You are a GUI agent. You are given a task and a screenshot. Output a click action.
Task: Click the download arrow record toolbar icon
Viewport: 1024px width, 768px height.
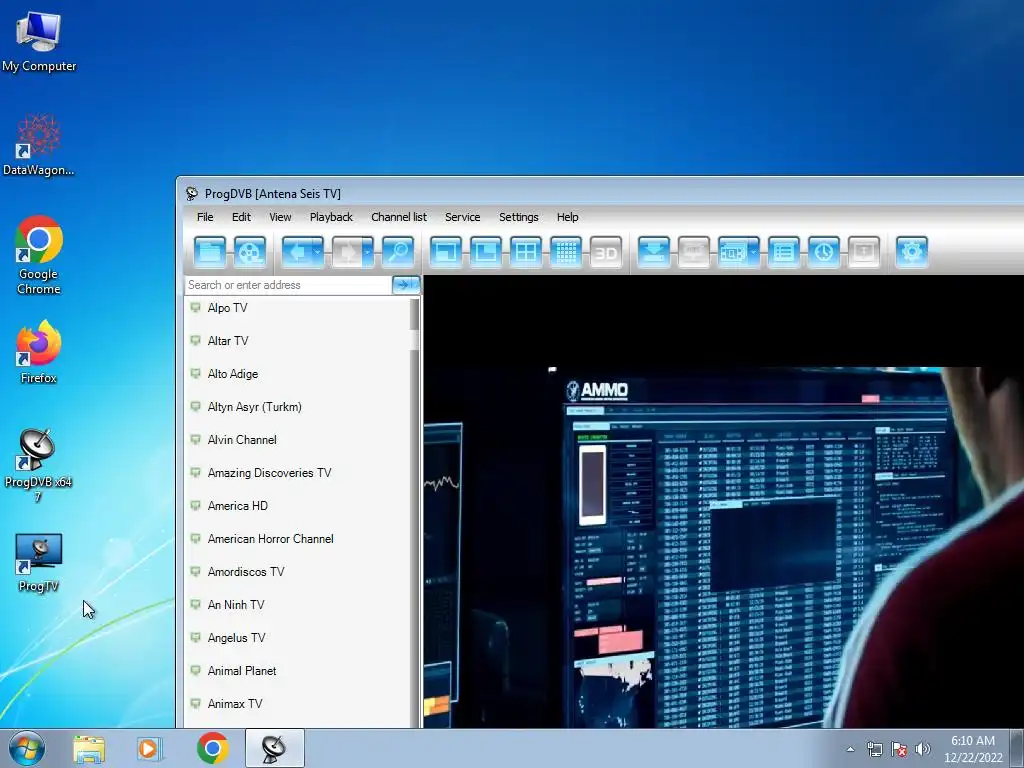[x=654, y=252]
